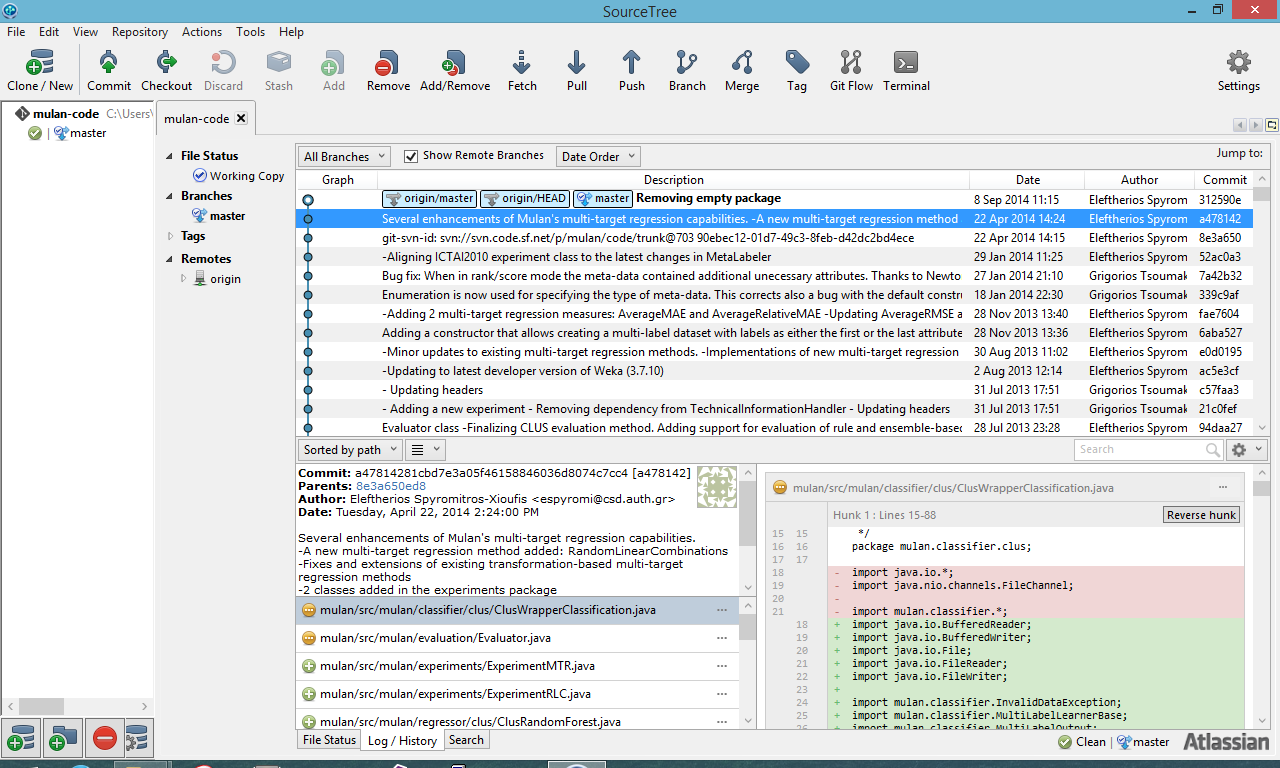The image size is (1280, 768).
Task: Click the diff search magnifier icon
Action: click(x=1213, y=450)
